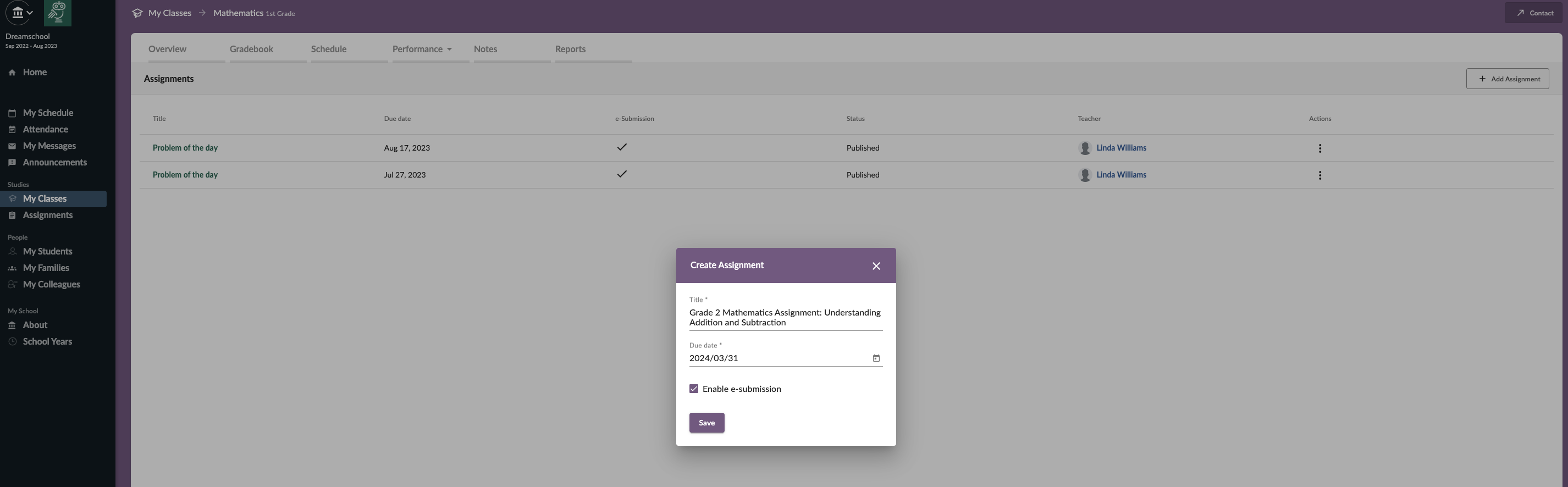The height and width of the screenshot is (487, 1568).
Task: Expand the Performance tab dropdown arrow
Action: [449, 49]
